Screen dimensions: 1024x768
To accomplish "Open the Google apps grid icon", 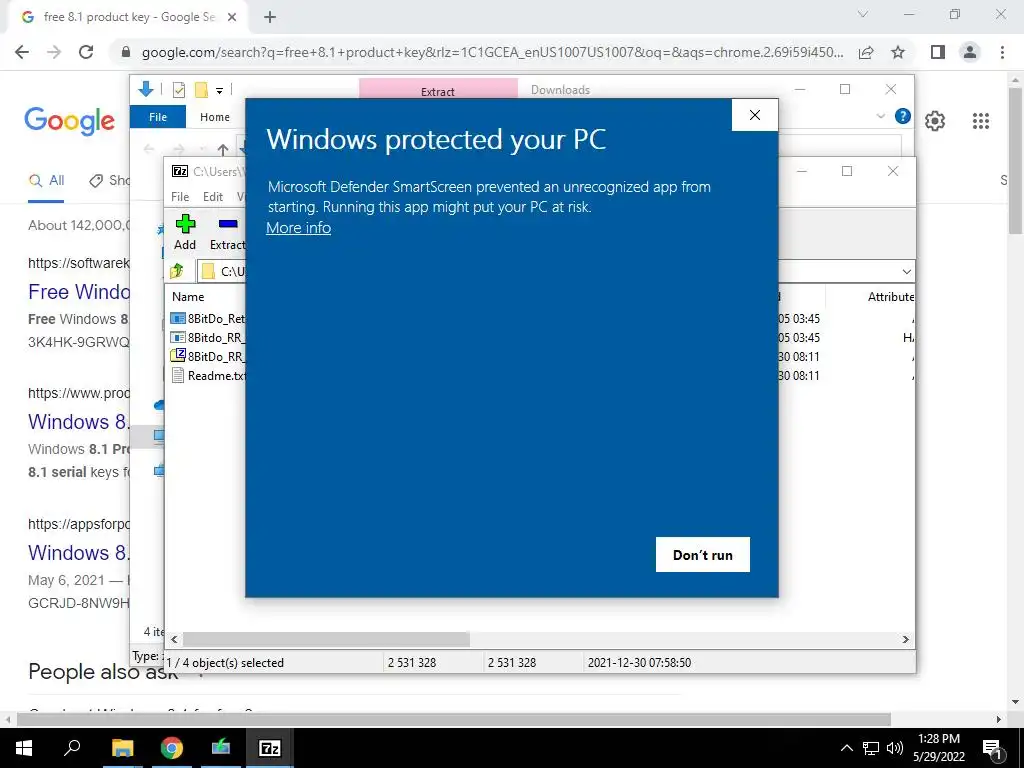I will click(981, 121).
